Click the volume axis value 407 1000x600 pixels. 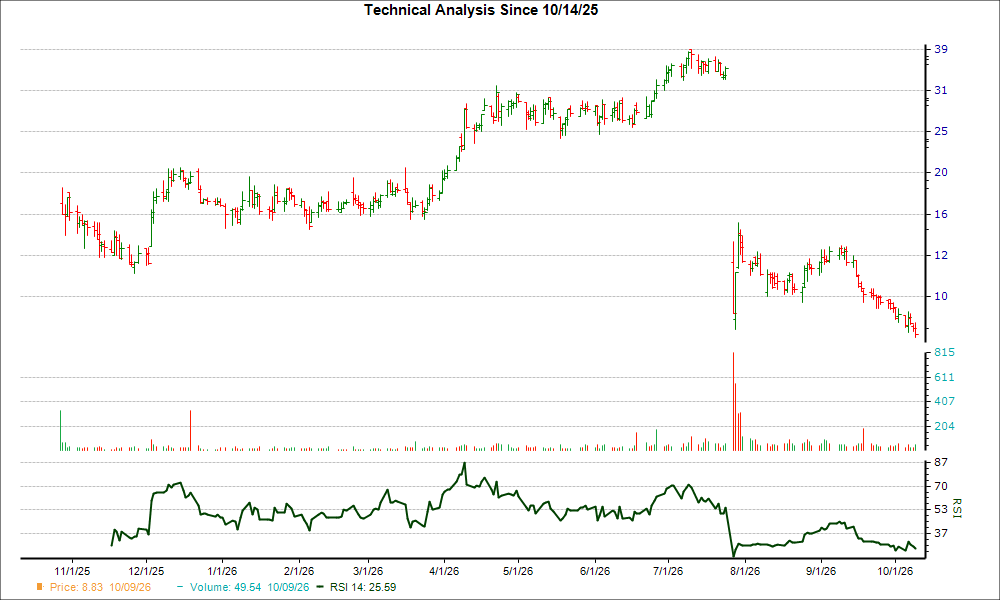coord(944,401)
